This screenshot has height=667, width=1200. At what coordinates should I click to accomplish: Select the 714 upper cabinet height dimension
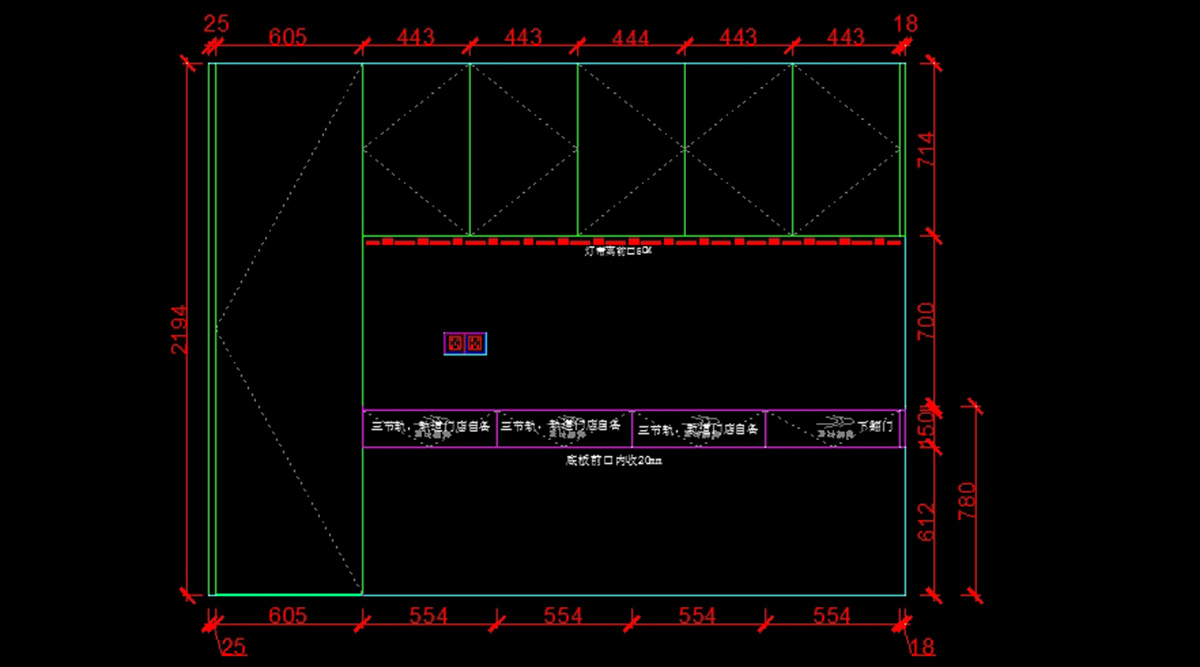click(x=926, y=149)
